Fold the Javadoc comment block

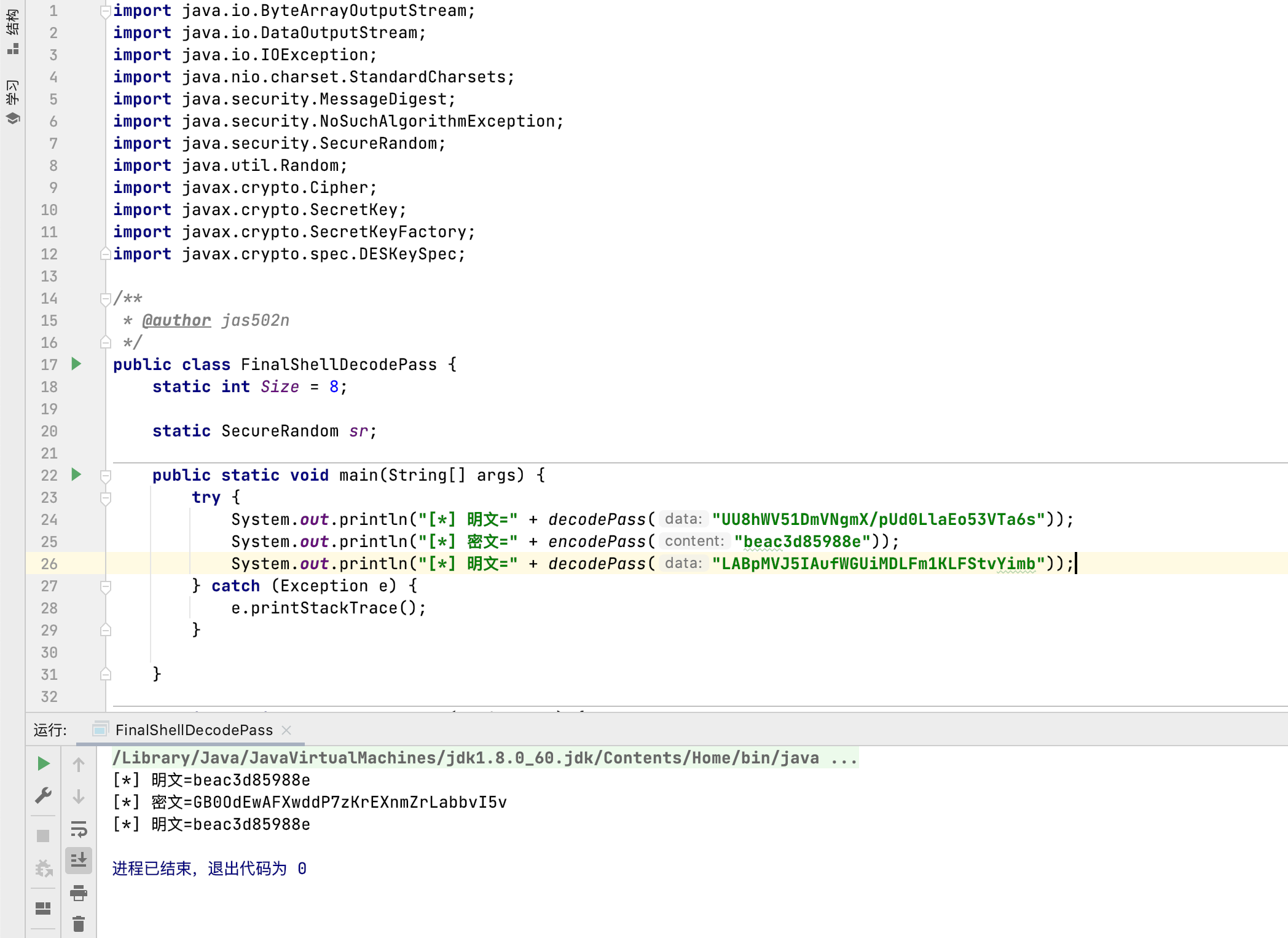105,299
